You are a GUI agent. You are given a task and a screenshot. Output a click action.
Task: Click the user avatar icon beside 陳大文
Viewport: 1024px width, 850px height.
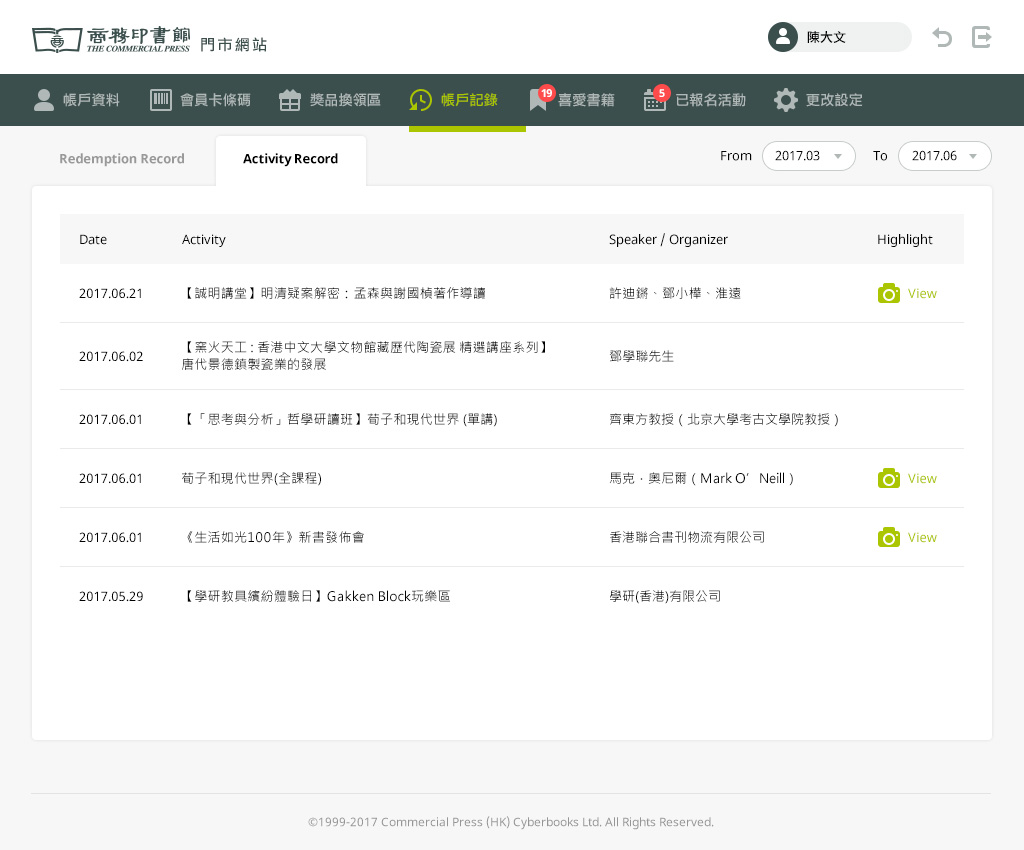782,37
